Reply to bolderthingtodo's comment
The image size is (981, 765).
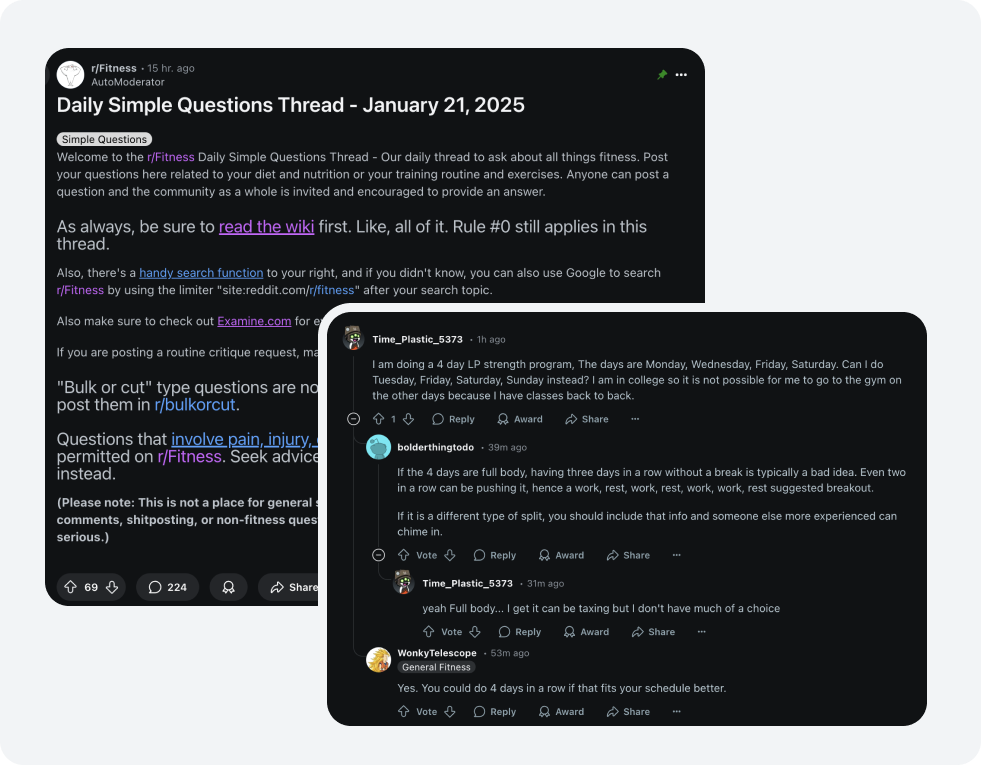[x=495, y=555]
